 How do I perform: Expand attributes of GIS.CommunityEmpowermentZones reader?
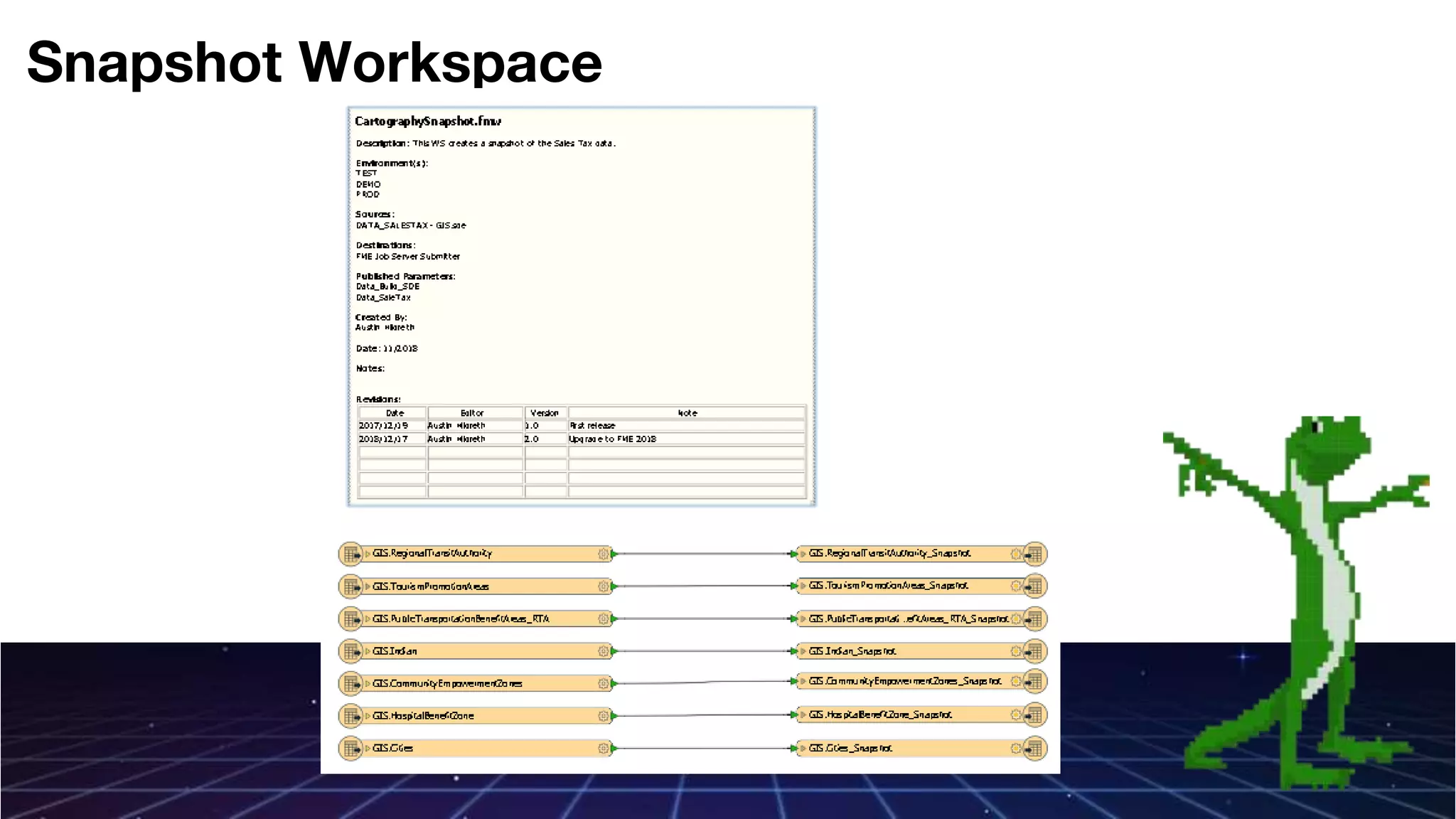(x=368, y=684)
